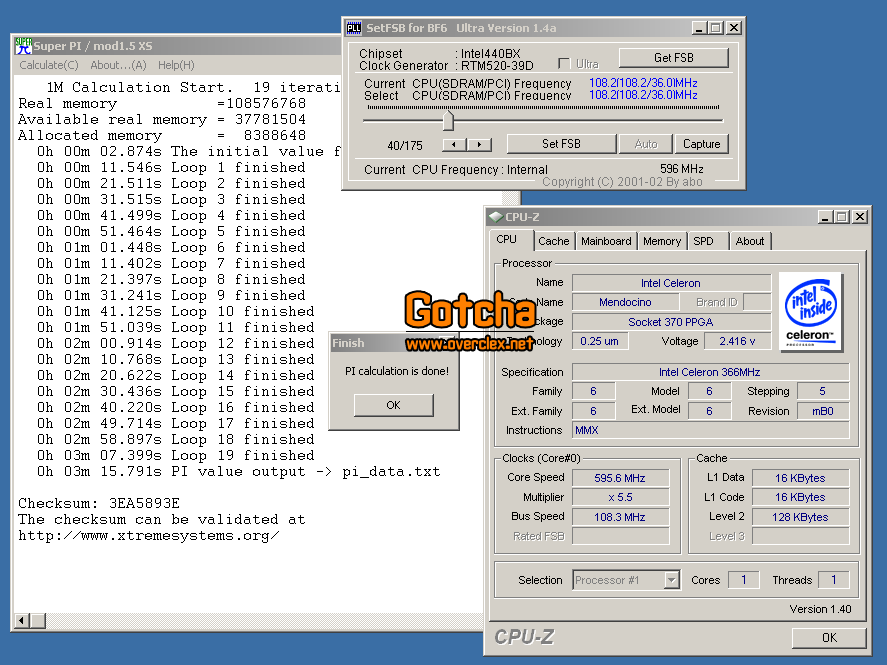
Task: Click the Intel Inside Celeron logo in CPU-Z
Action: click(811, 312)
